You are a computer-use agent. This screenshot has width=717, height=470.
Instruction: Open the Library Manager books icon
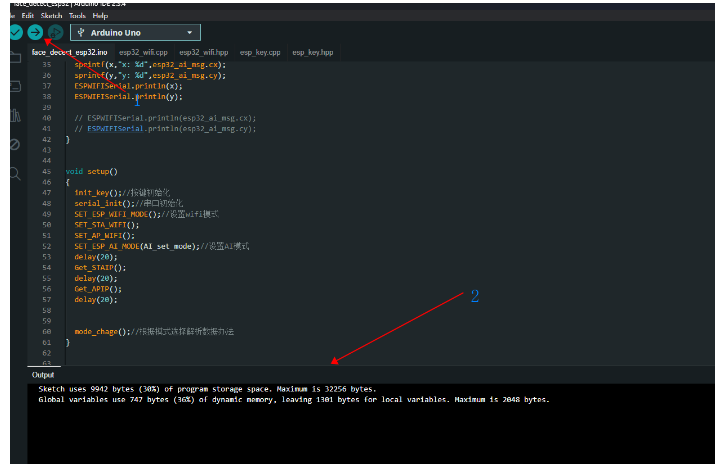(x=15, y=115)
